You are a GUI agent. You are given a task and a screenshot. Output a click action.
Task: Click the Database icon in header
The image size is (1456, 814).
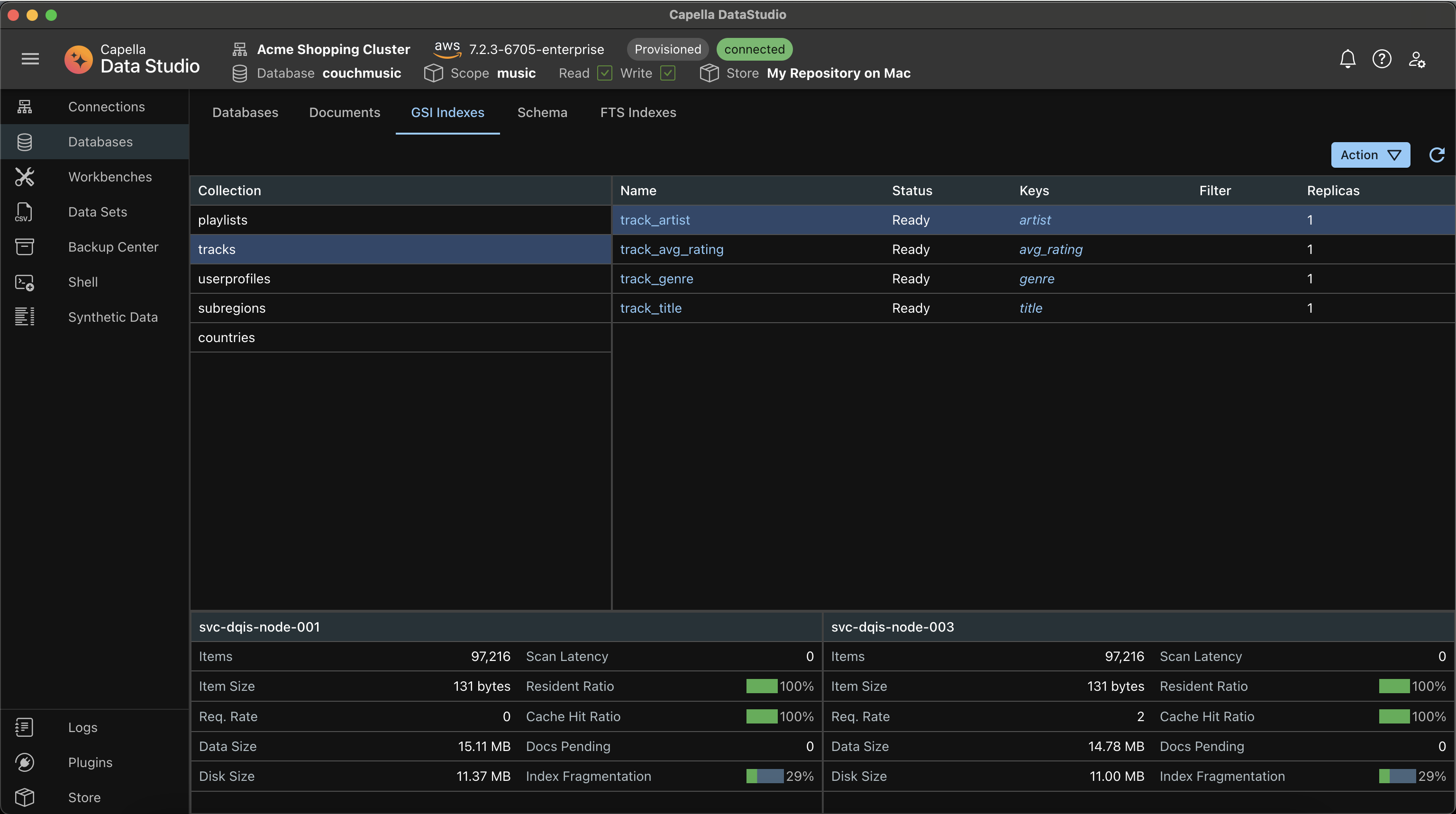[240, 73]
